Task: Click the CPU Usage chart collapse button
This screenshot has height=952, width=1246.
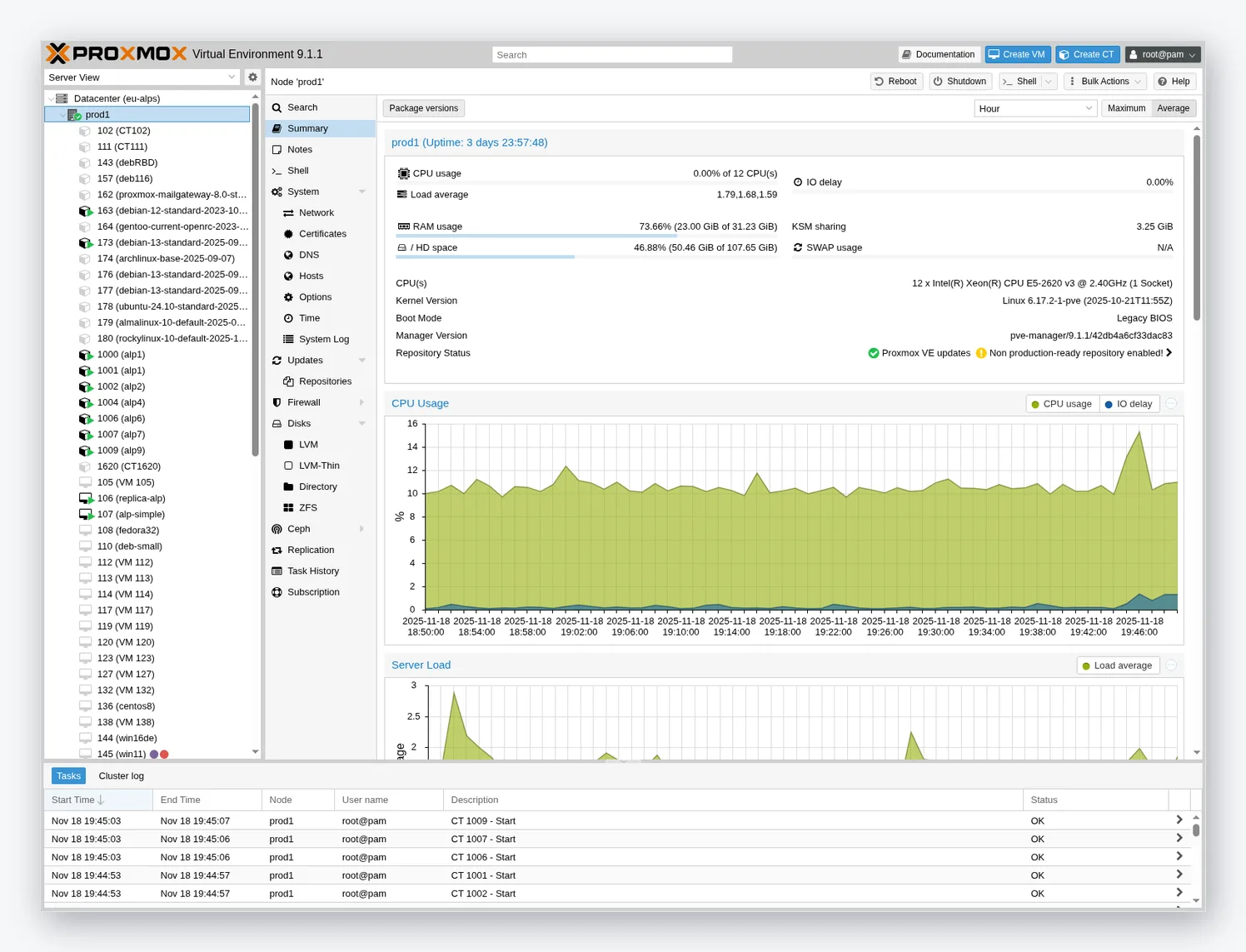Action: point(1171,404)
